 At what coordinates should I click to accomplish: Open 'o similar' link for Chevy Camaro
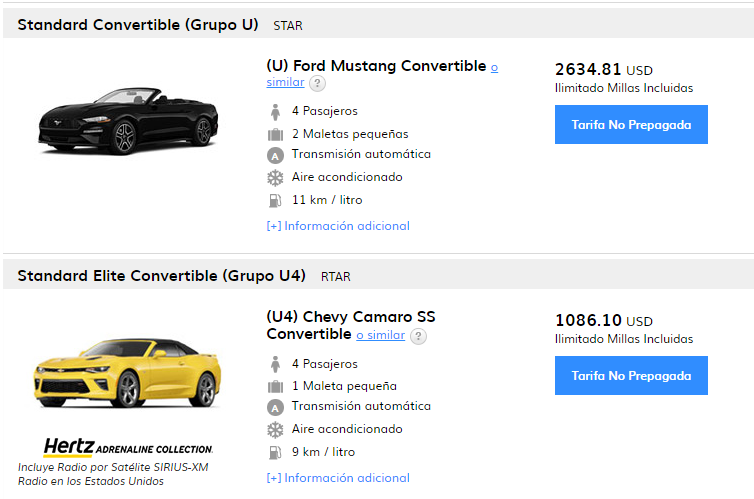coord(380,335)
